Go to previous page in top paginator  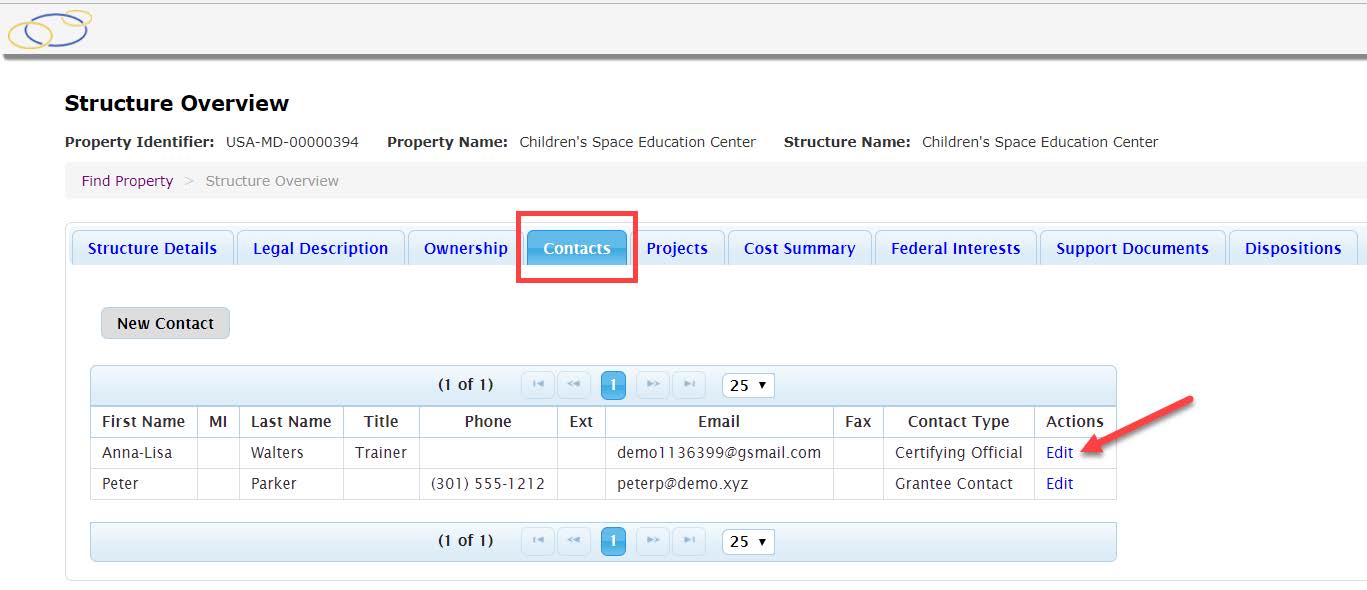(x=574, y=385)
